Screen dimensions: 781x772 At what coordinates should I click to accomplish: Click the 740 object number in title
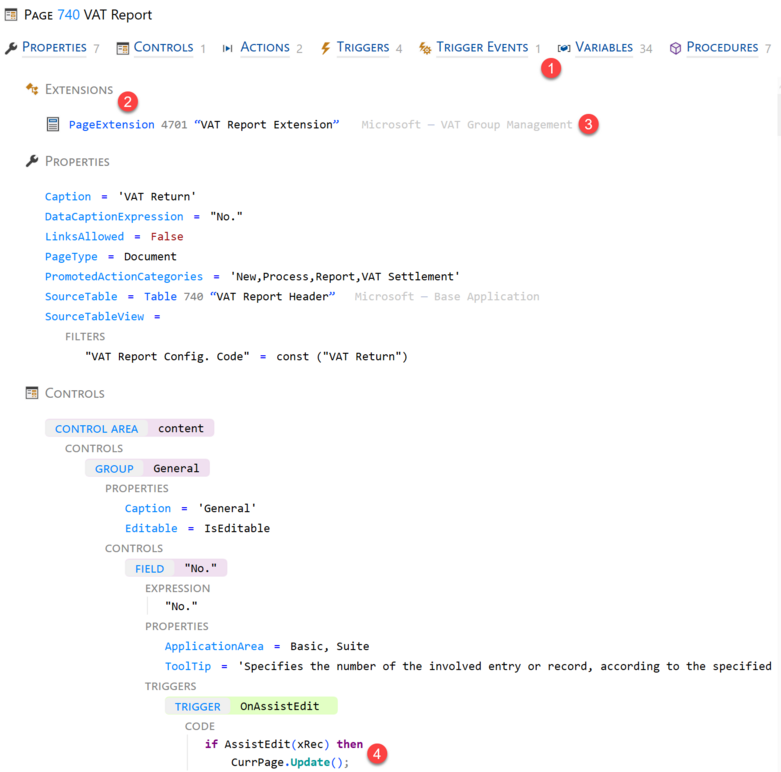(x=68, y=15)
